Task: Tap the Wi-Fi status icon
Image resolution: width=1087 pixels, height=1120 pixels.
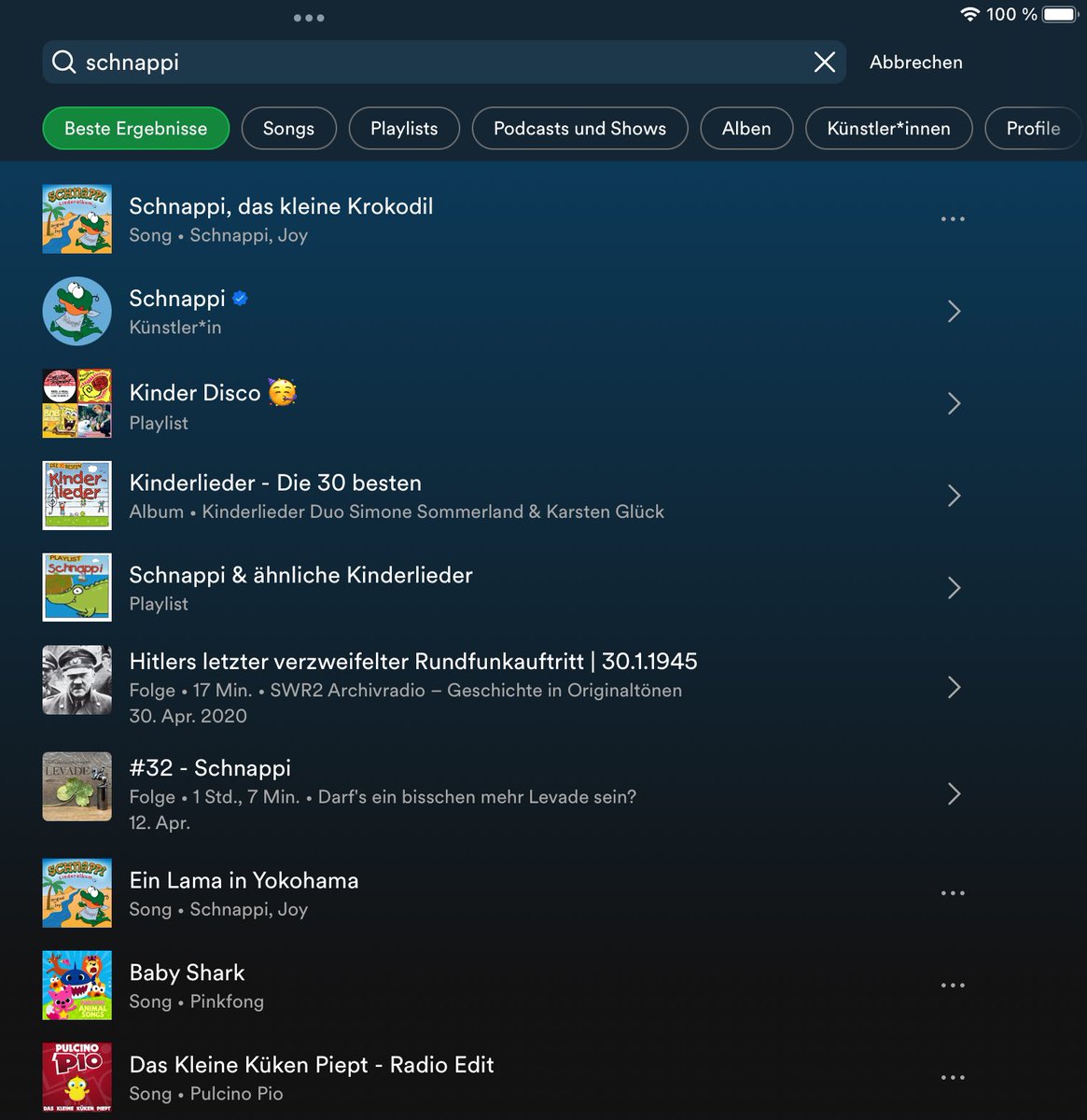Action: (x=970, y=14)
